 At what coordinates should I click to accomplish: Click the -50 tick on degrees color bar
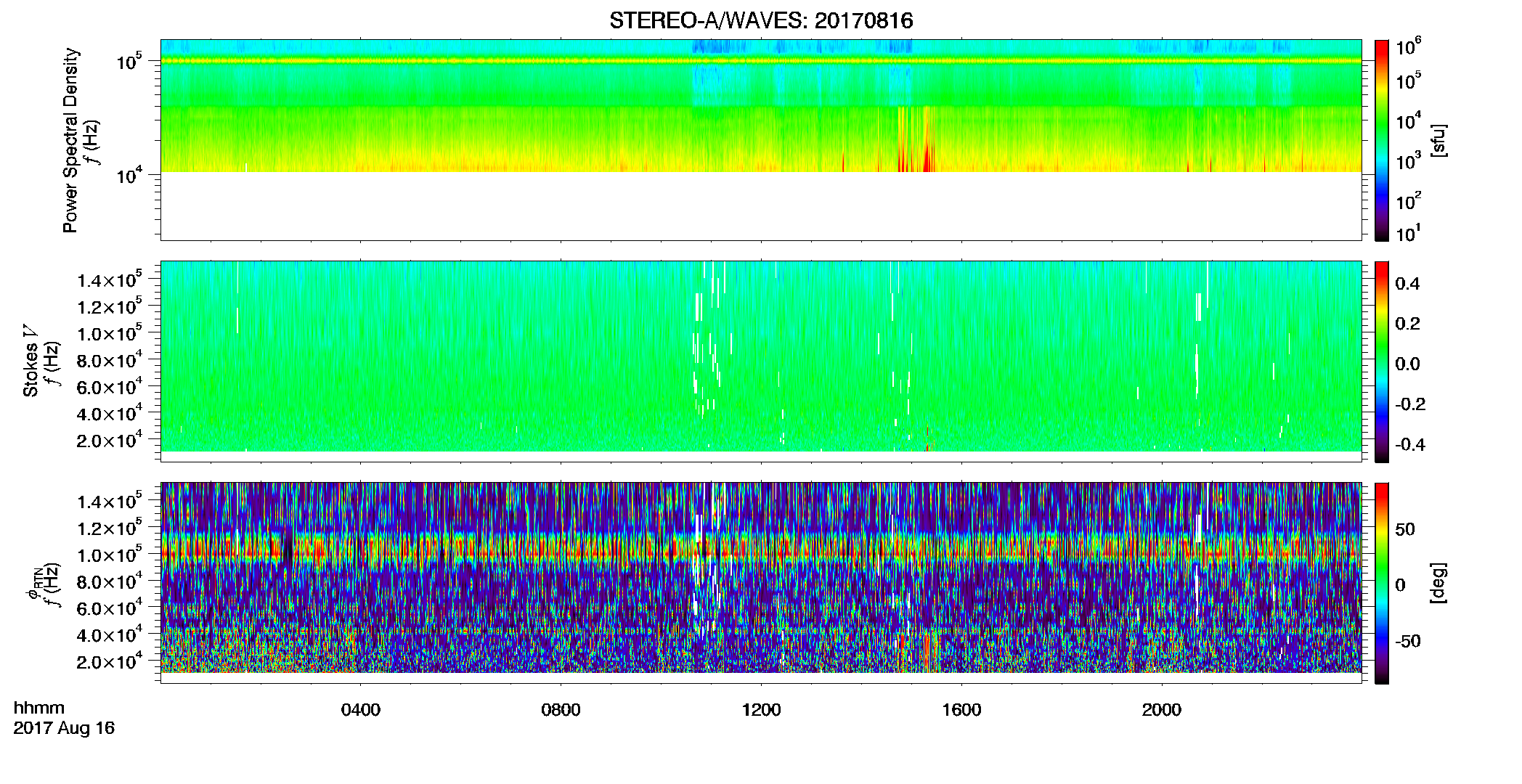point(1407,641)
